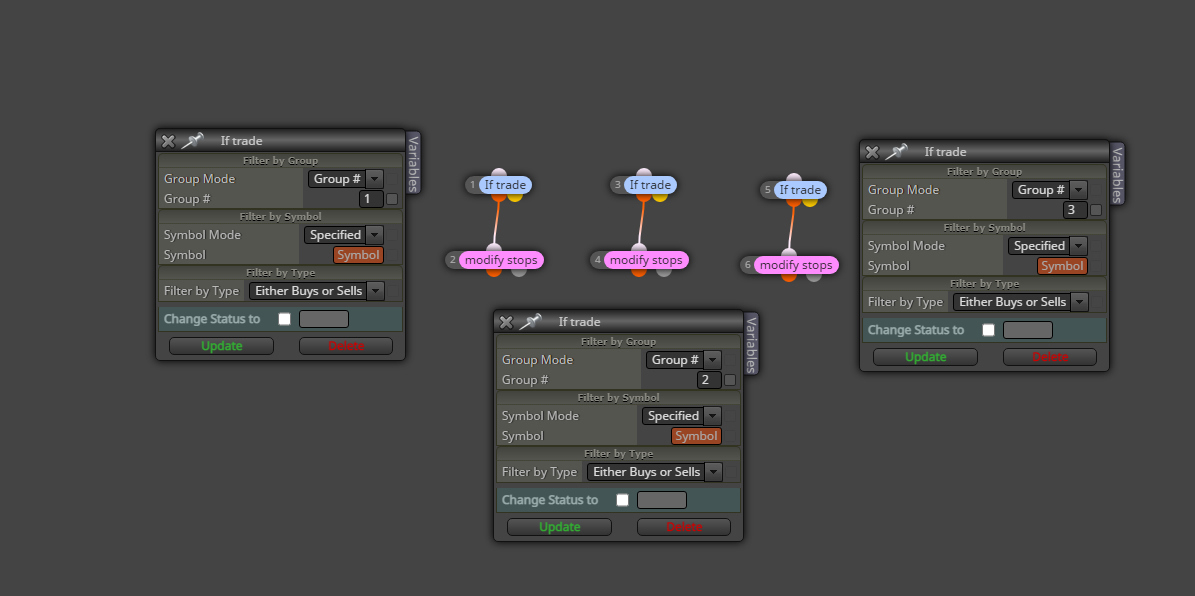Image resolution: width=1195 pixels, height=596 pixels.
Task: Open the Variables tab on the Group 3 panel
Action: [1117, 174]
